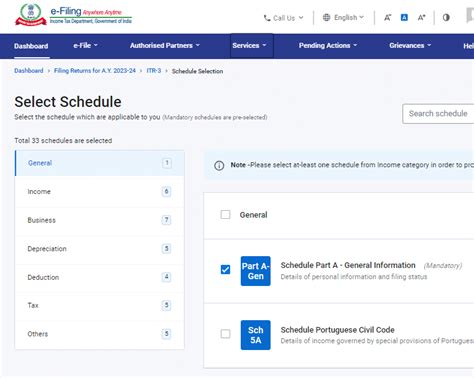
Task: Expand the Grievances menu
Action: [410, 46]
